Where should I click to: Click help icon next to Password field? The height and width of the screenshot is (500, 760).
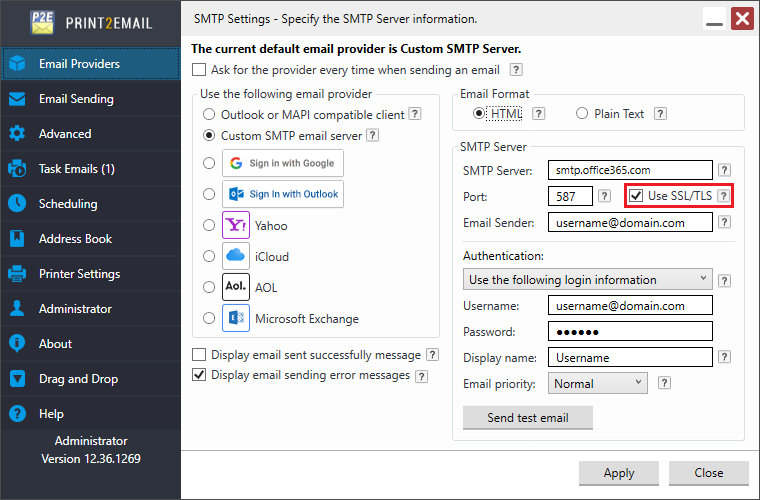click(x=724, y=331)
